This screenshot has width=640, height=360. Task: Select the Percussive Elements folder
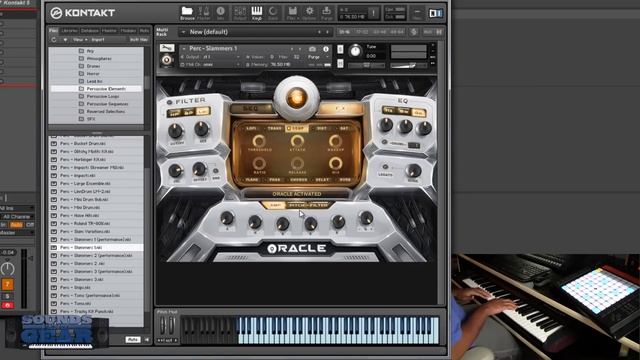[96, 89]
